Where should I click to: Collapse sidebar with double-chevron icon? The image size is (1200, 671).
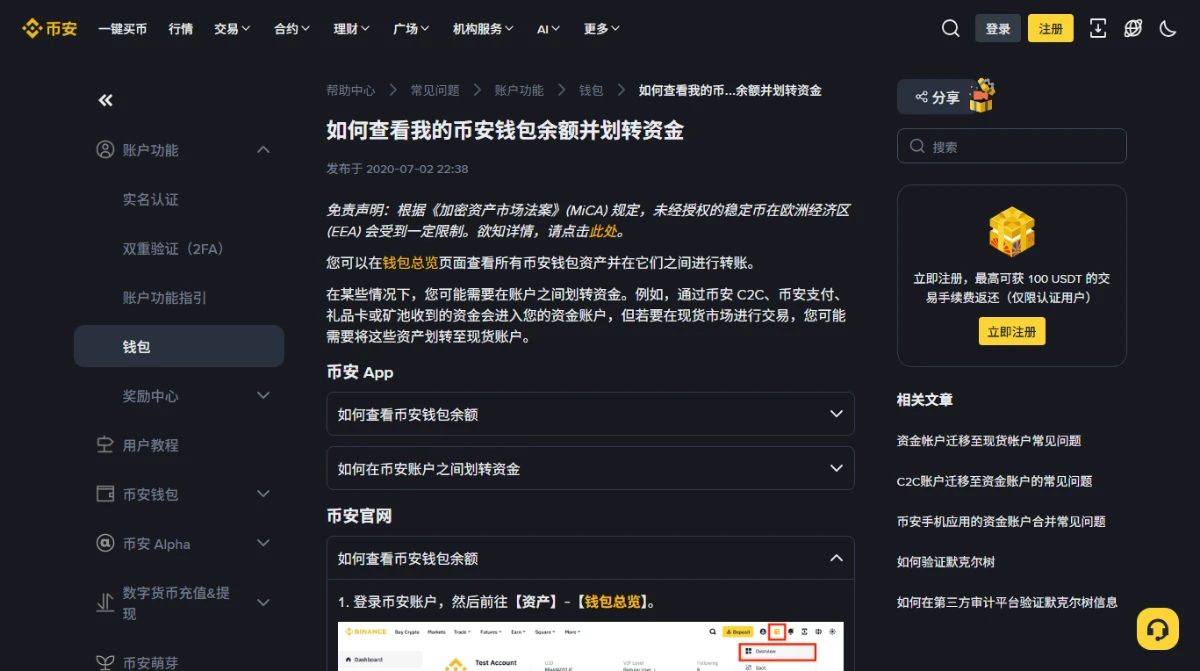click(x=106, y=100)
